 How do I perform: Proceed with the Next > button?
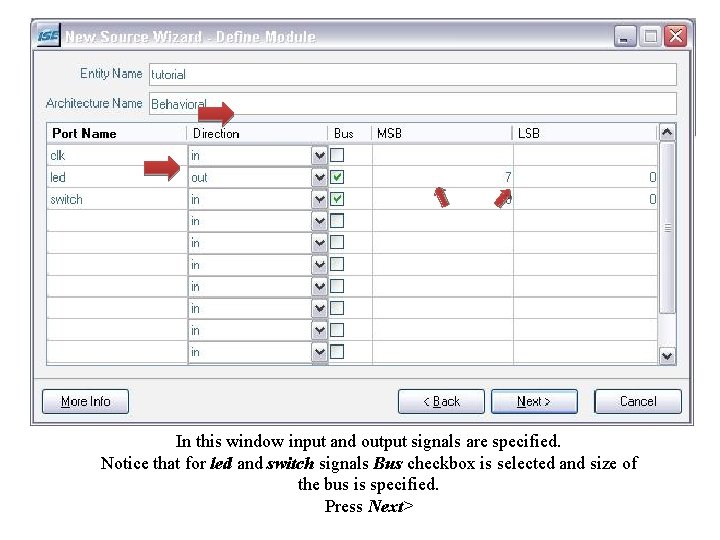[534, 402]
